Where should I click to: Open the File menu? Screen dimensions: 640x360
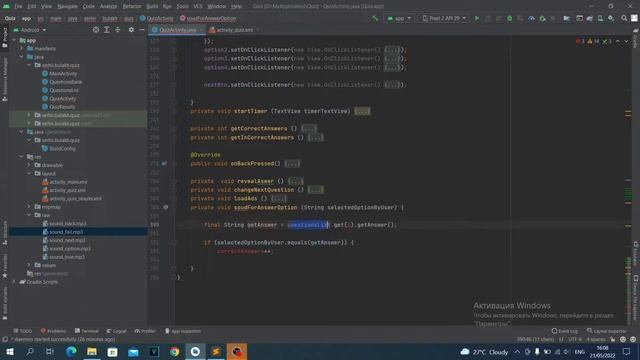(18, 7)
